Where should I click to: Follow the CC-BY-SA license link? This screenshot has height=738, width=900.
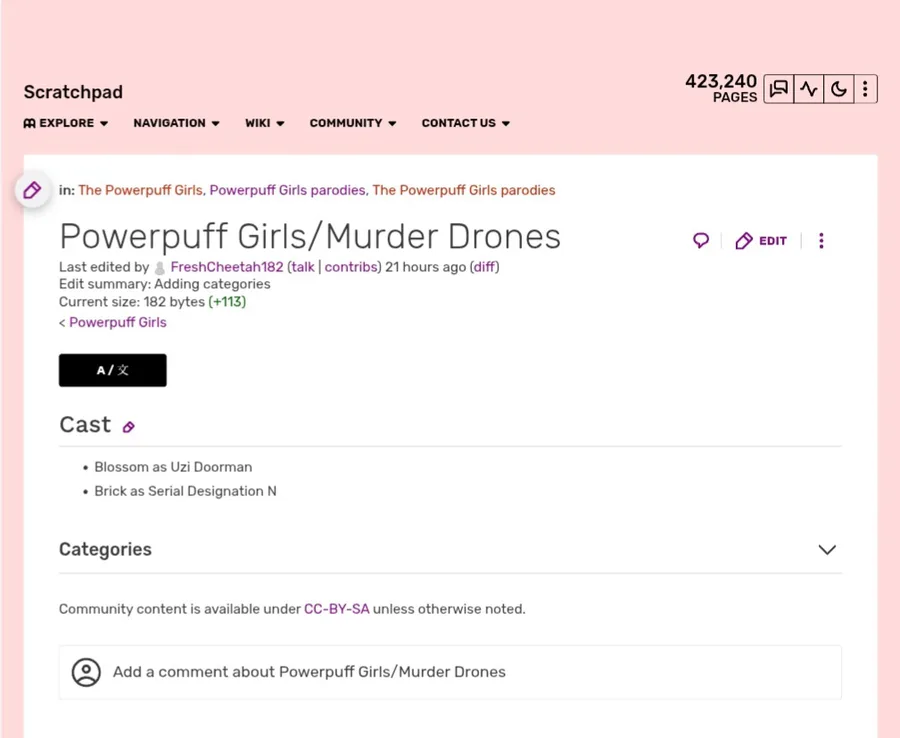[336, 609]
